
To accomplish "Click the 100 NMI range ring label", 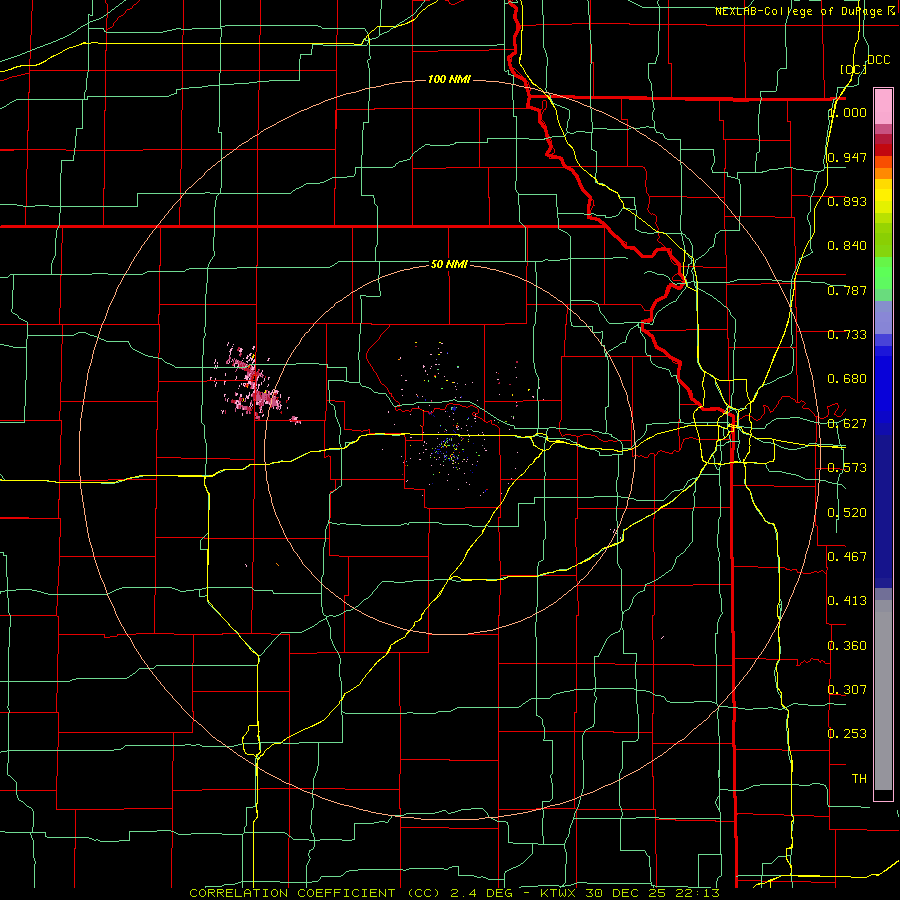I will pyautogui.click(x=449, y=79).
